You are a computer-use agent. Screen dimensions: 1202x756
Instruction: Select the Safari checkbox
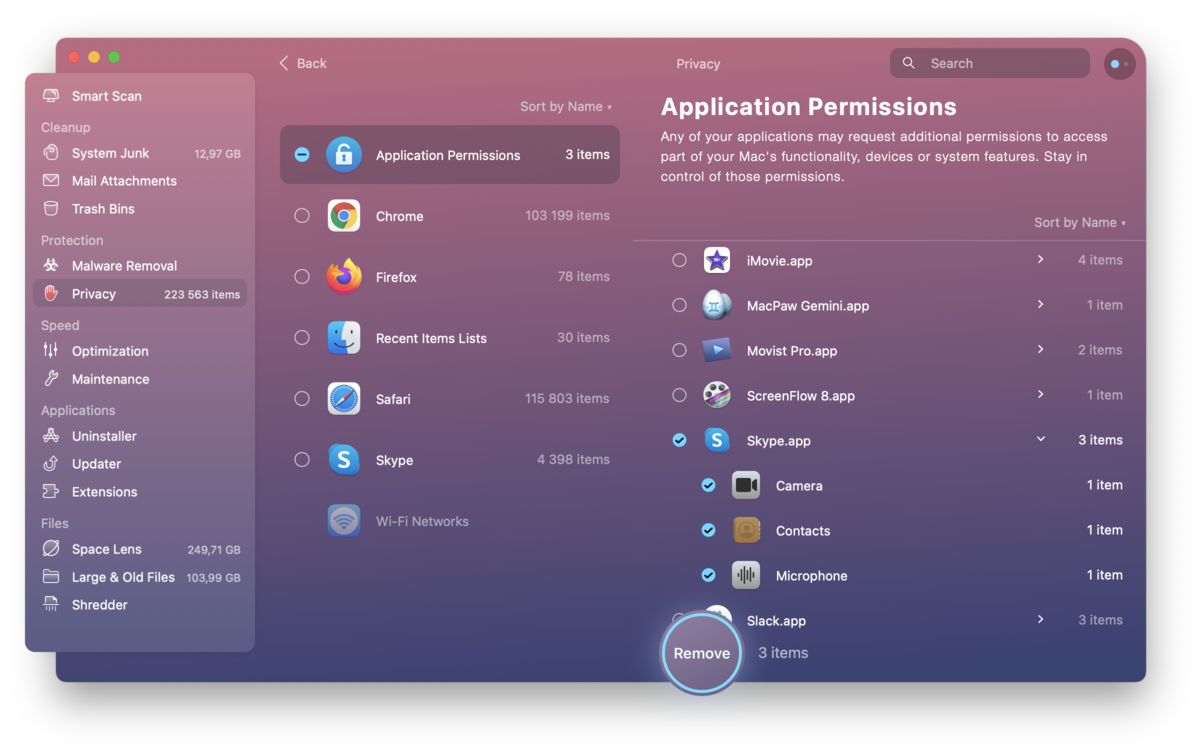(302, 399)
